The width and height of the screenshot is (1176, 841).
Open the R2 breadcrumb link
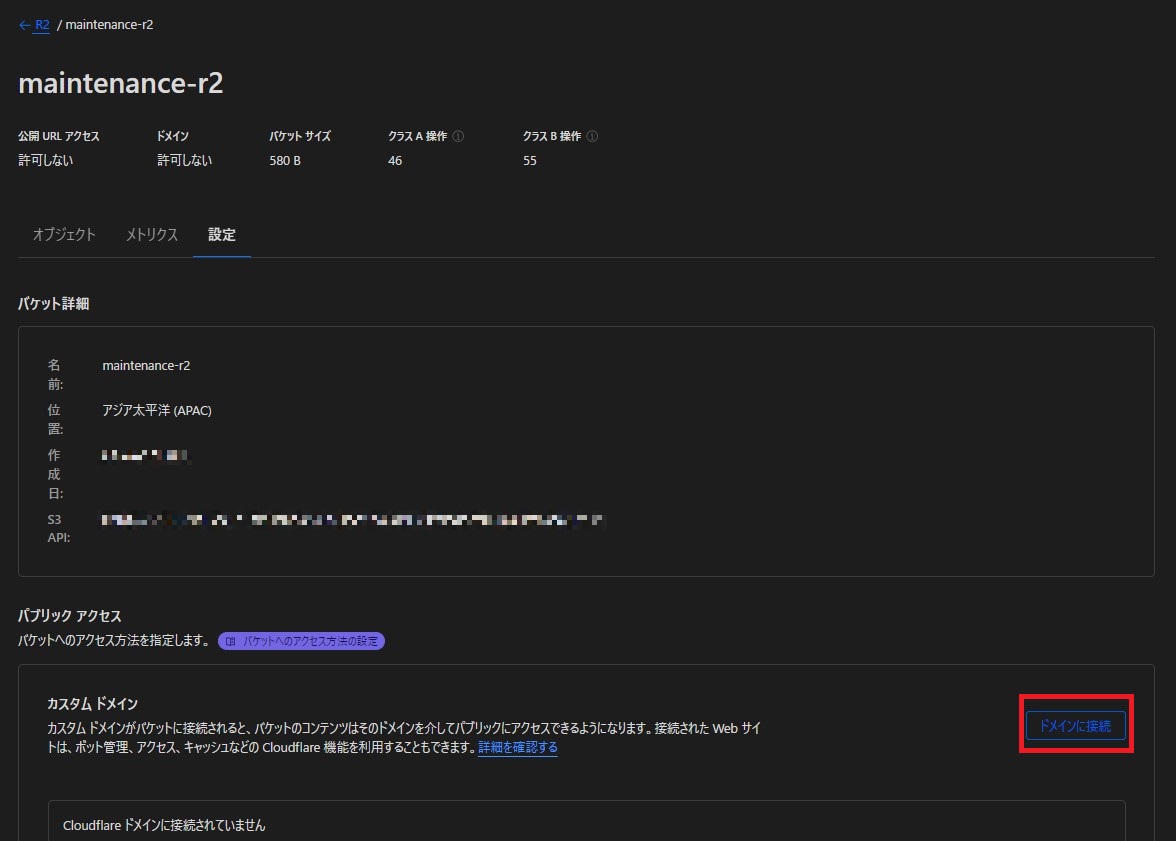point(42,25)
